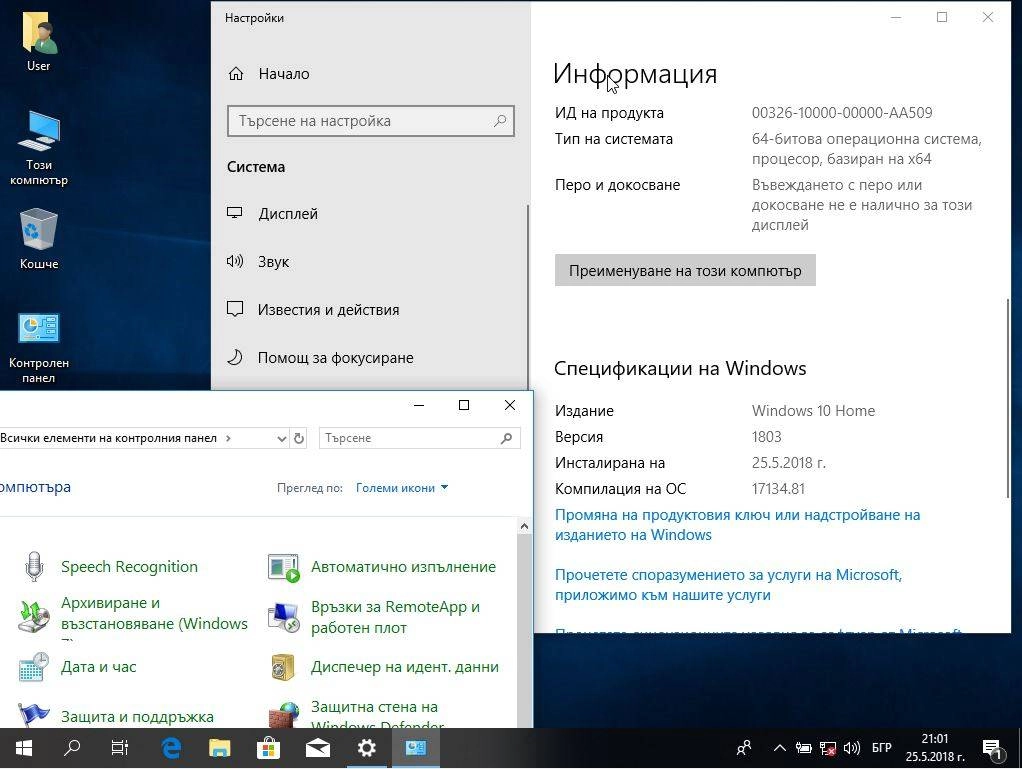
Task: Open the Кошче recycle bin icon
Action: [x=39, y=238]
